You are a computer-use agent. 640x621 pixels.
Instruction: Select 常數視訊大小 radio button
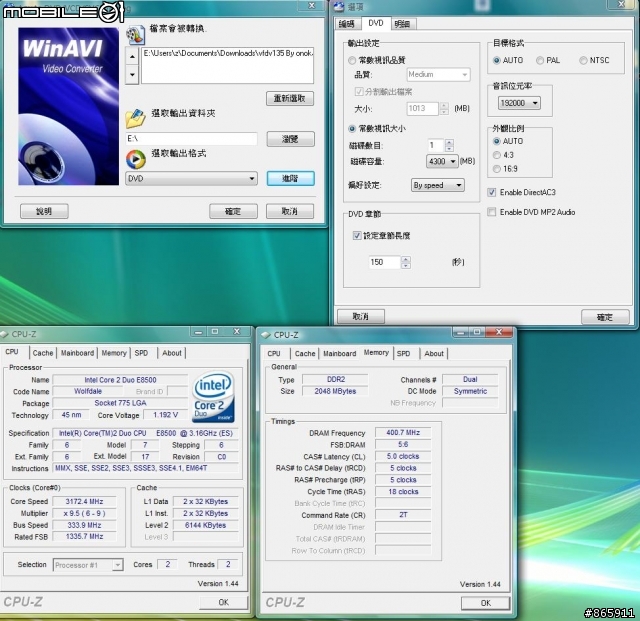click(x=352, y=129)
